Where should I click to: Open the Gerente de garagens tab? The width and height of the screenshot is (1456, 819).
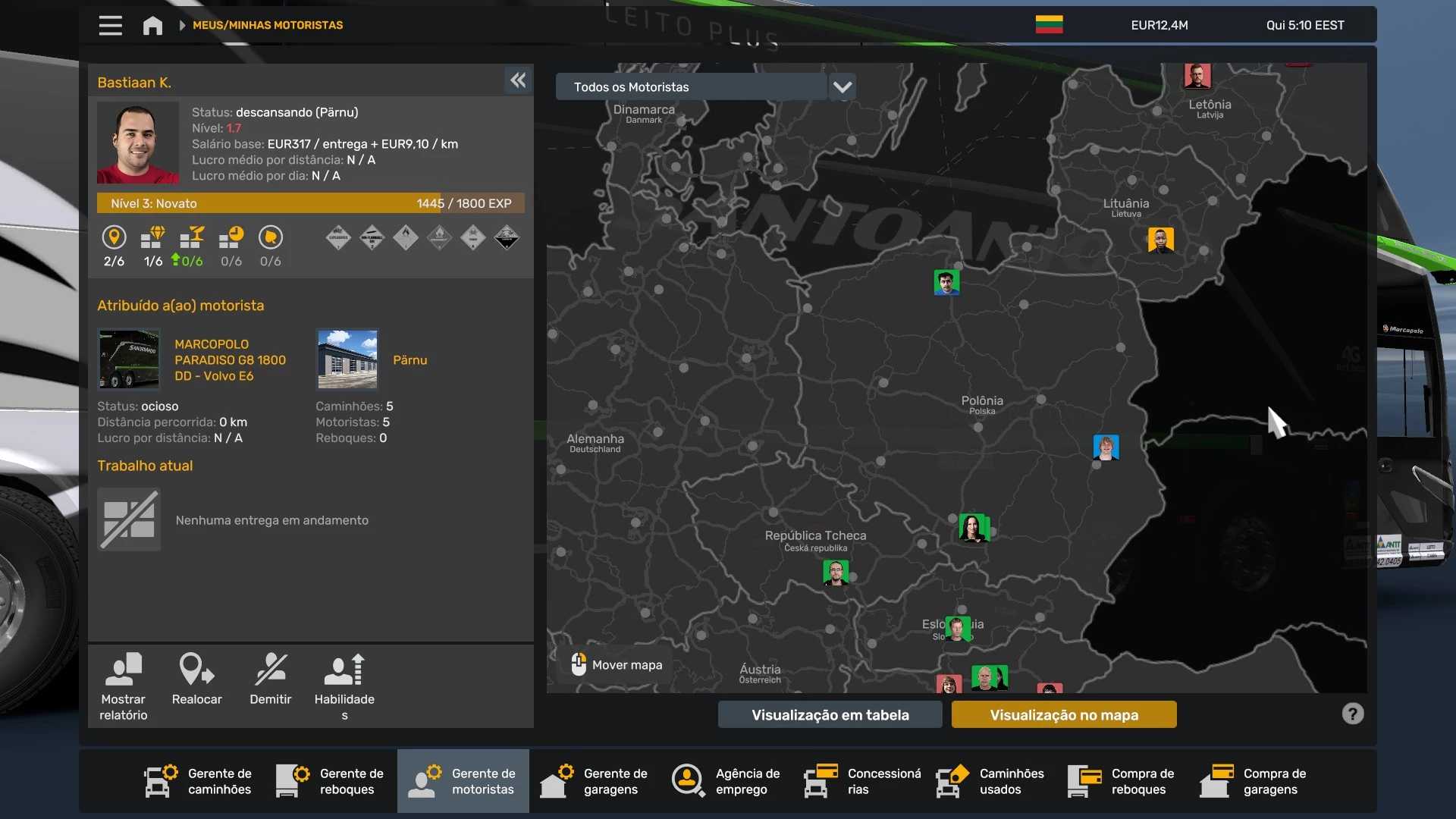pyautogui.click(x=595, y=781)
